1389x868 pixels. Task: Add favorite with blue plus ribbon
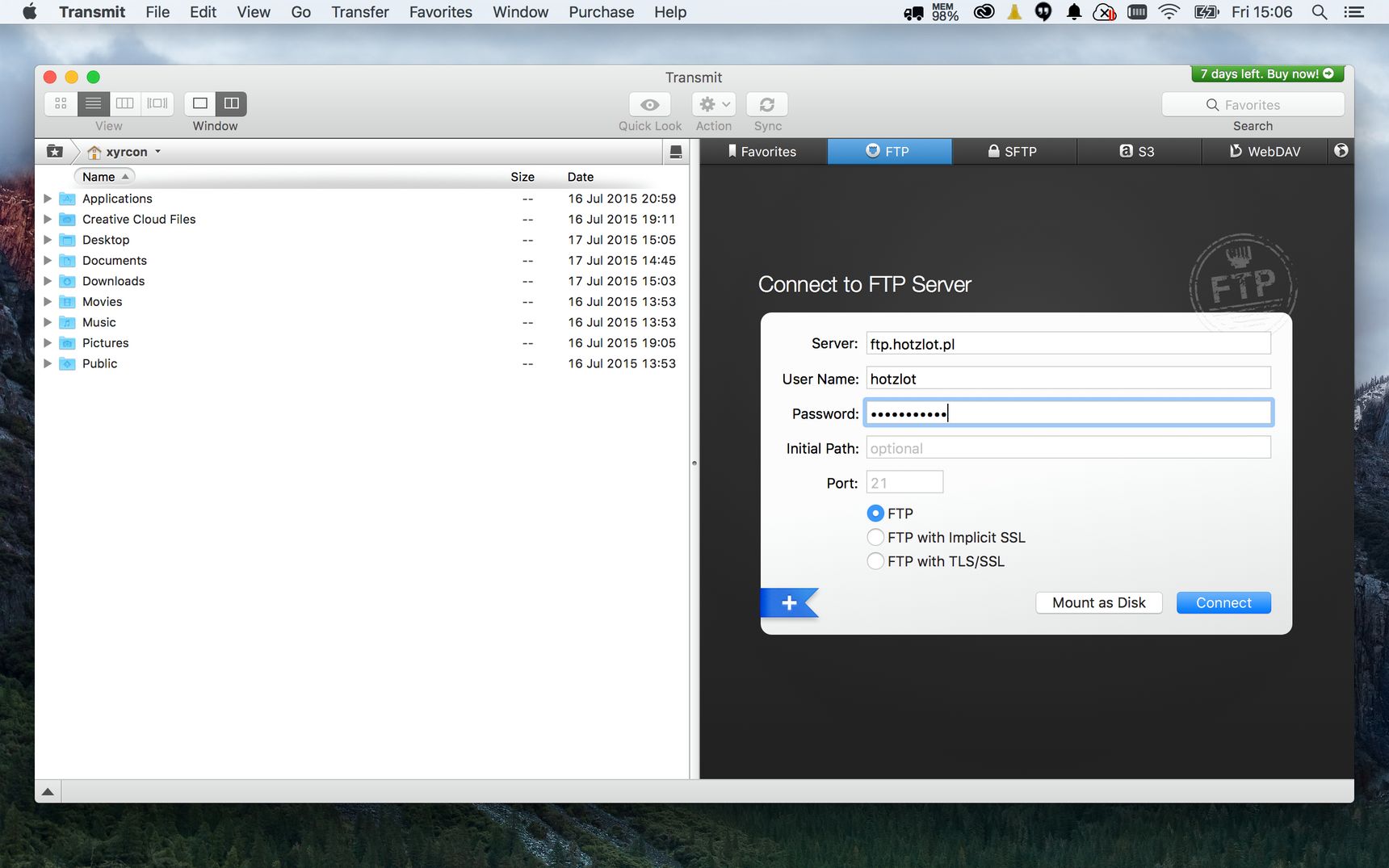tap(789, 603)
